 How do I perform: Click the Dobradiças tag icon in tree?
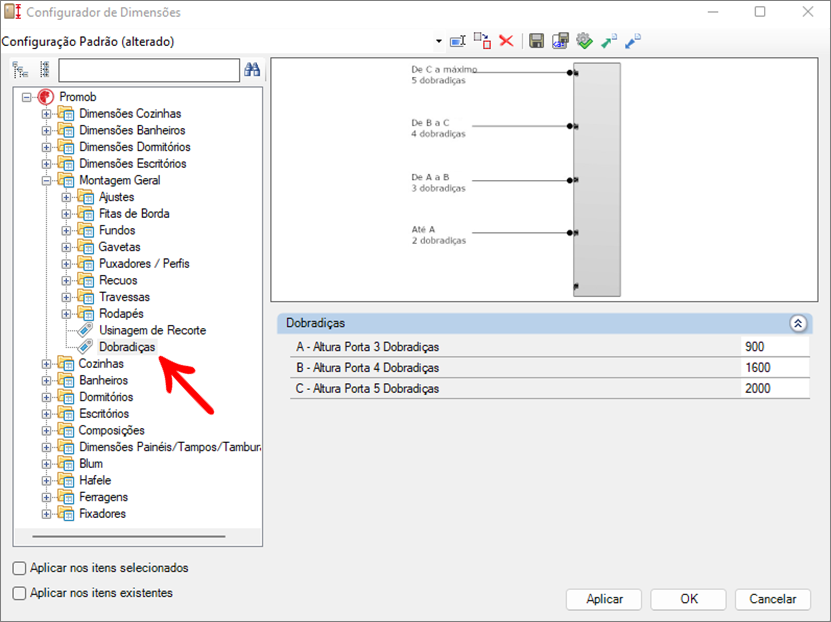pyautogui.click(x=85, y=347)
